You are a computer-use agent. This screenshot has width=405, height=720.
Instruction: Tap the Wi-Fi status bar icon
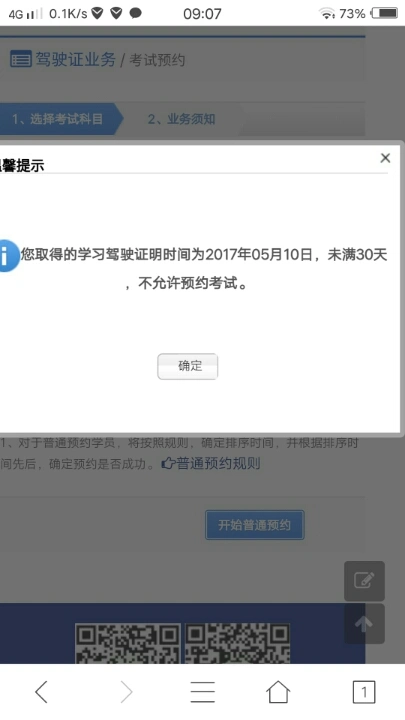326,14
